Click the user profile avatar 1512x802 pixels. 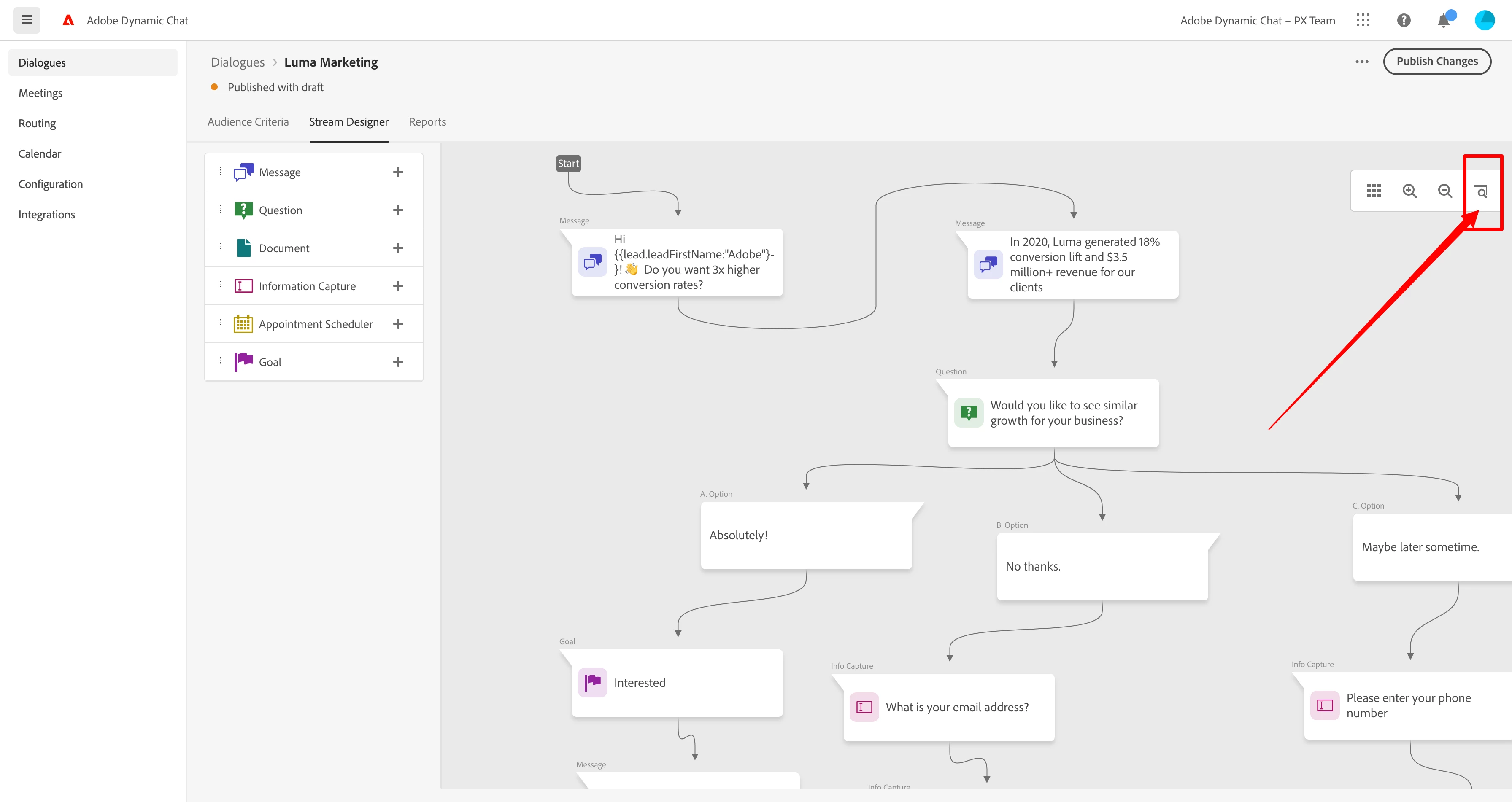coord(1485,21)
